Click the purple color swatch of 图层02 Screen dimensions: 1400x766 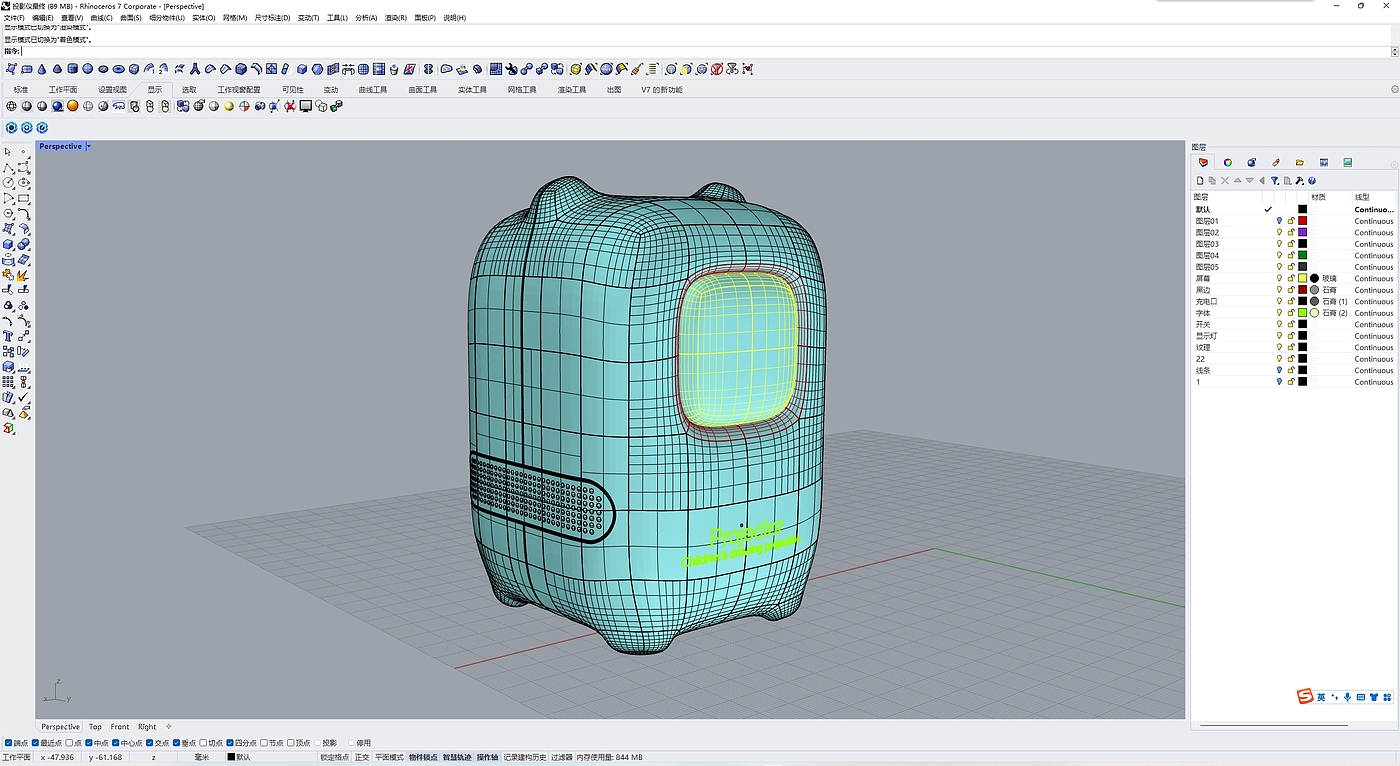[x=1302, y=233]
